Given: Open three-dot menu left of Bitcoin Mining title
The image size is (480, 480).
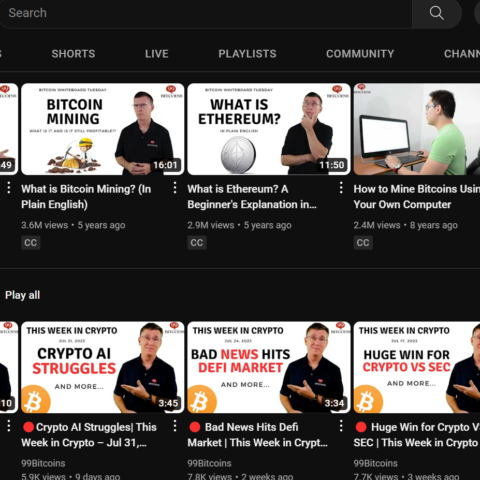Looking at the screenshot, I should [x=9, y=188].
